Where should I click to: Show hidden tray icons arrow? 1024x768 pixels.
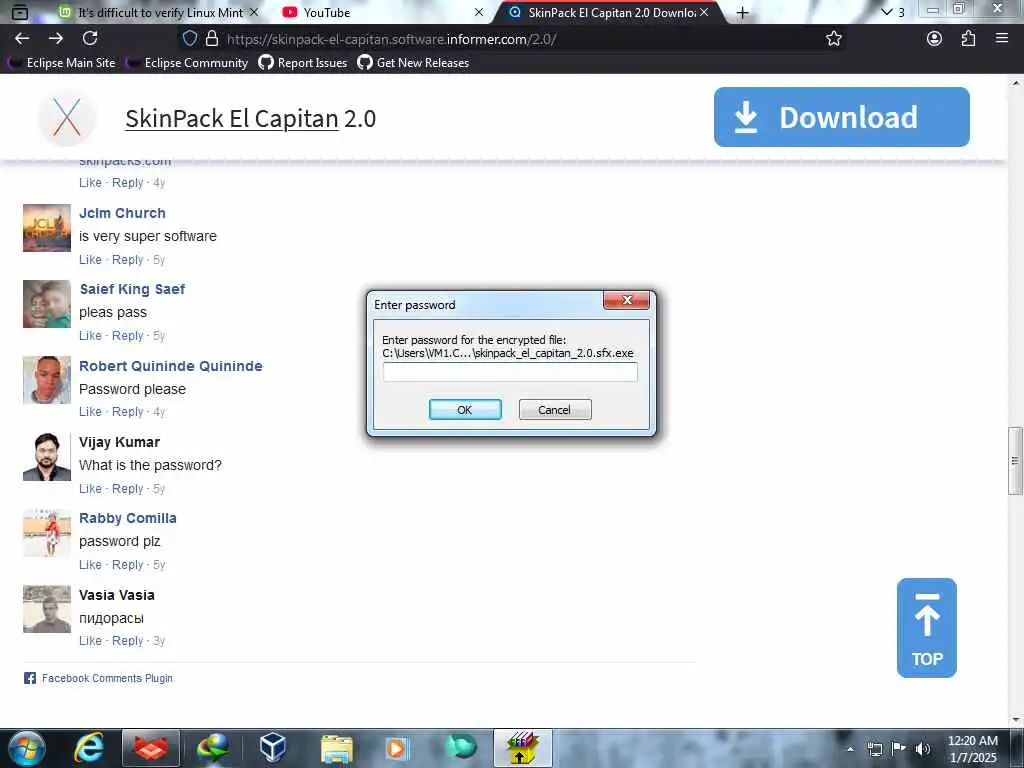850,749
